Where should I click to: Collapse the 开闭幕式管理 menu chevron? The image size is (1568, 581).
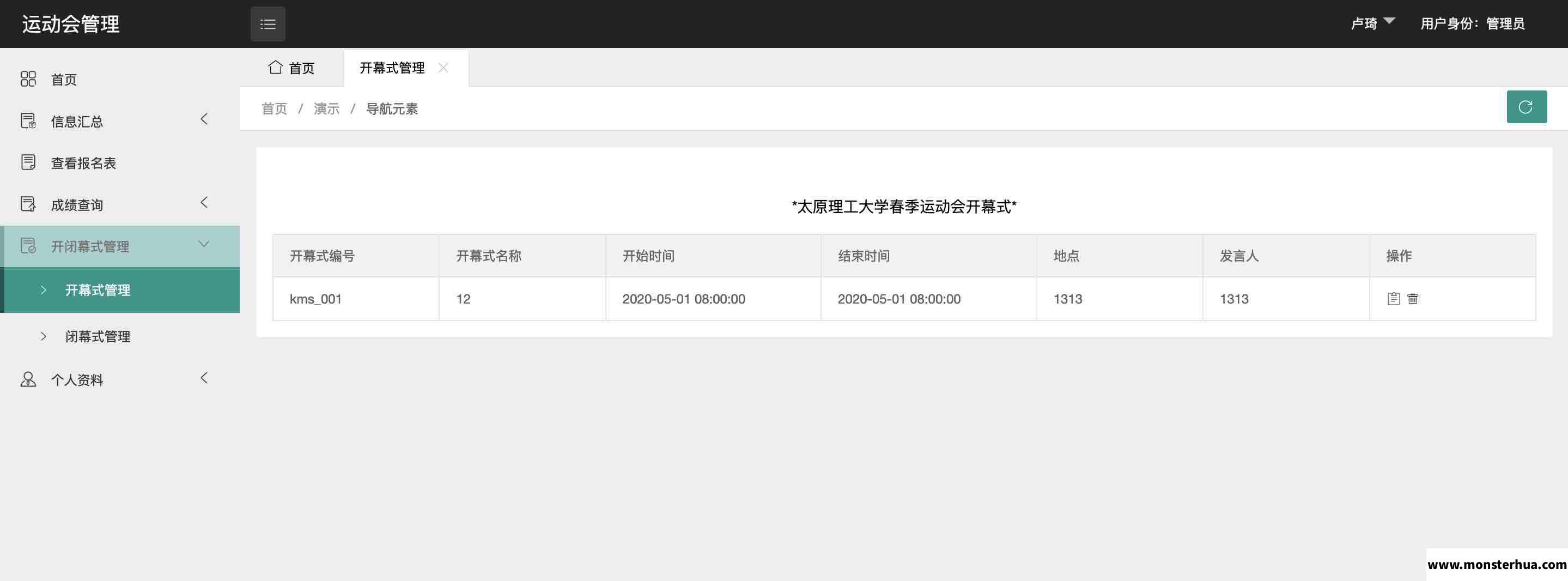pyautogui.click(x=204, y=244)
